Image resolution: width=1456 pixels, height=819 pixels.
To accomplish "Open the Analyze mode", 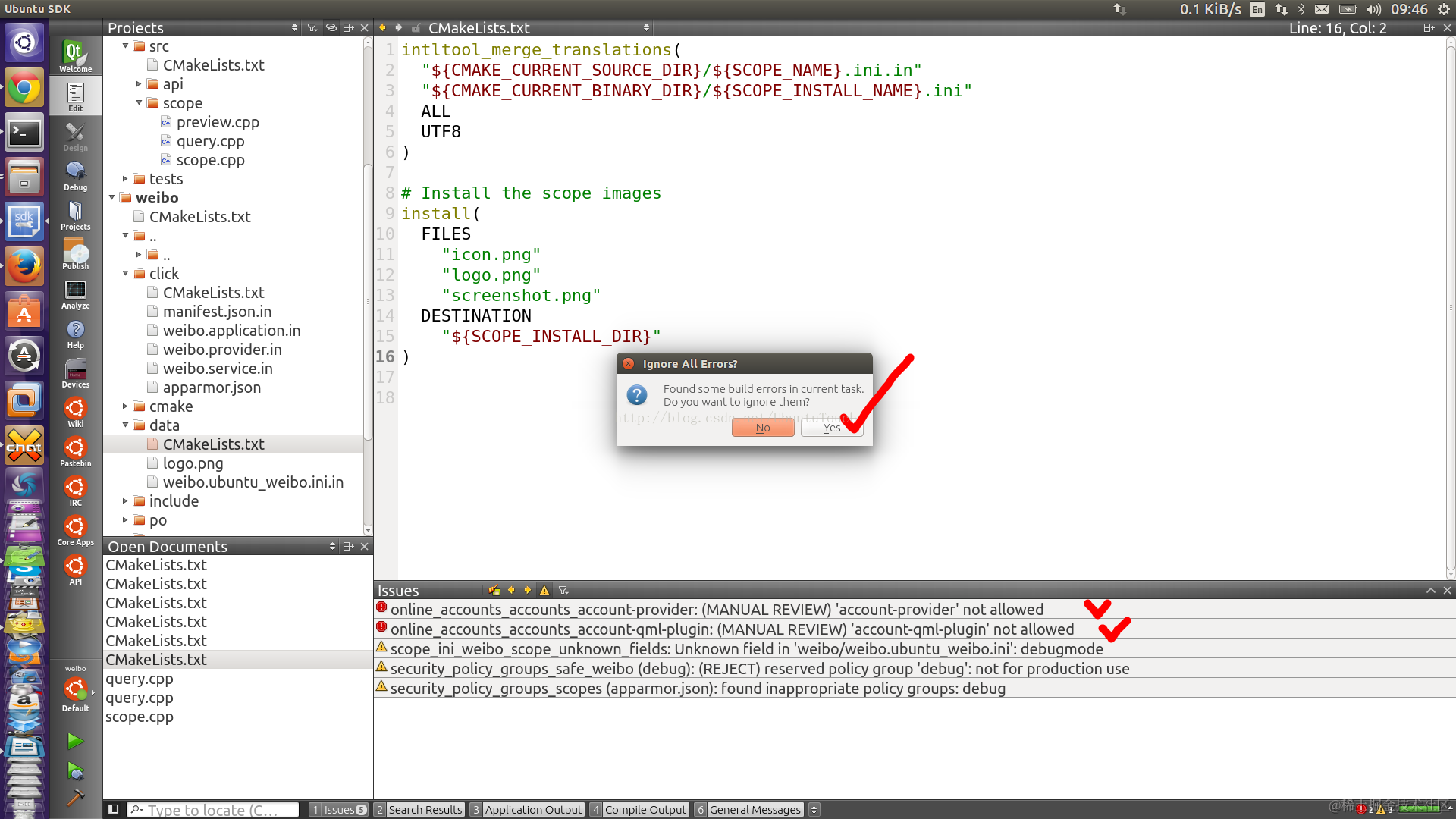I will [75, 294].
